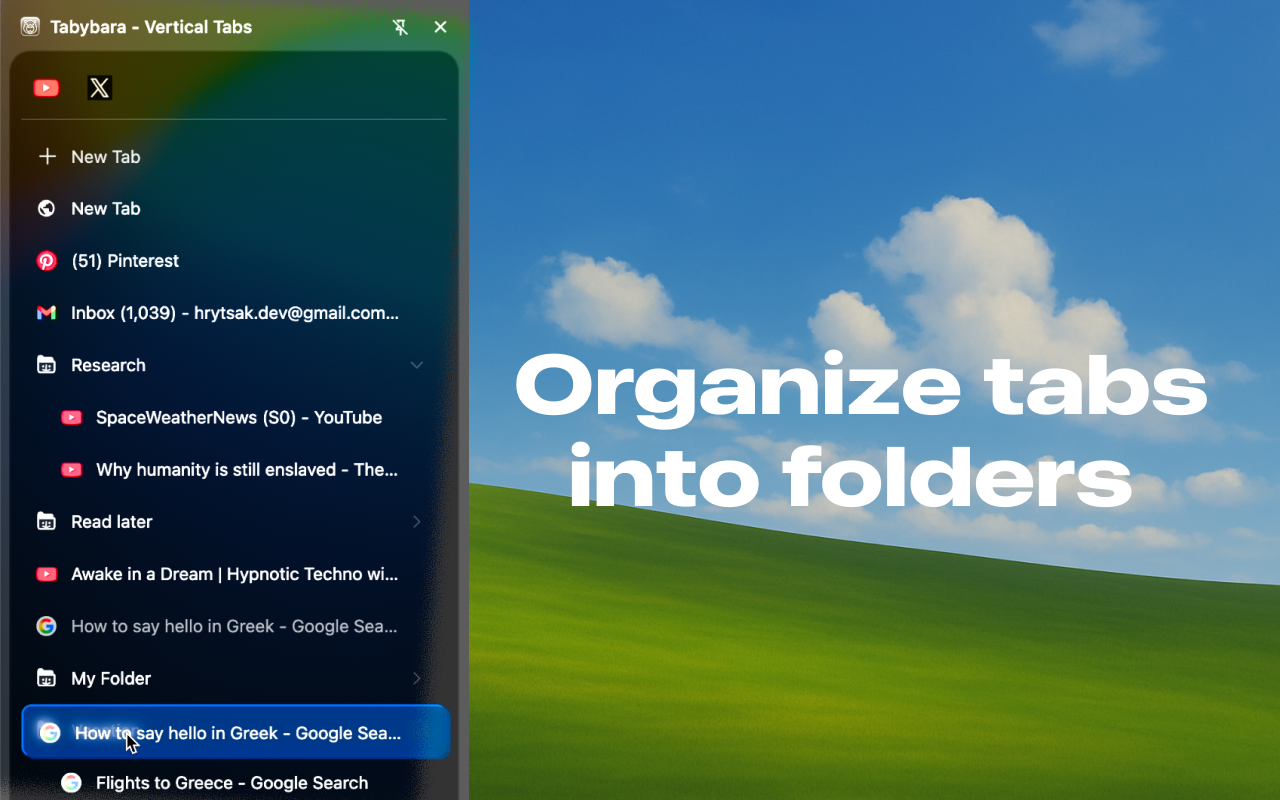Click the Read later folder icon
The width and height of the screenshot is (1280, 800).
(46, 522)
